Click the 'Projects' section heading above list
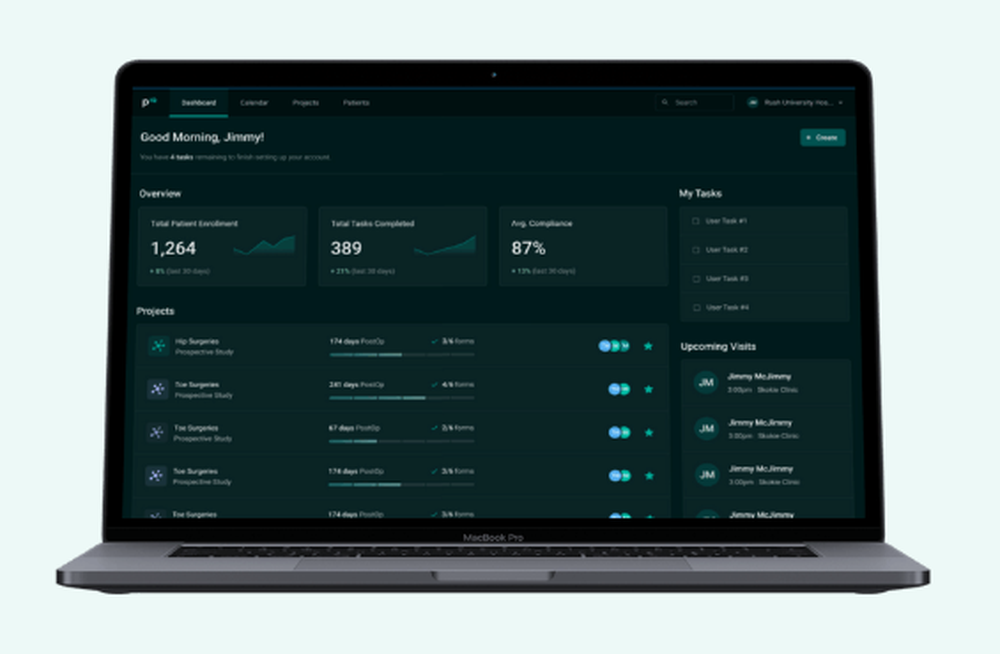This screenshot has width=1000, height=654. coord(155,311)
